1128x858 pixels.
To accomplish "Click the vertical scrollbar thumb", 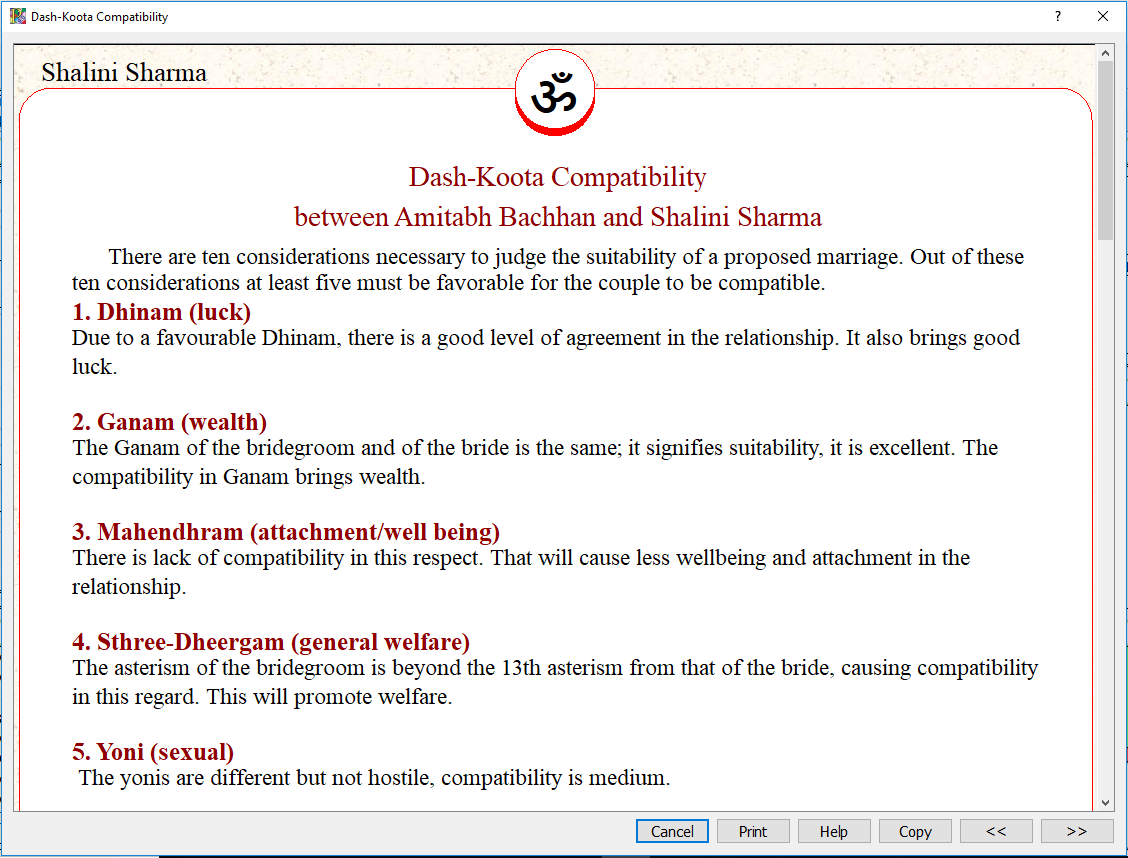I will tap(1106, 151).
